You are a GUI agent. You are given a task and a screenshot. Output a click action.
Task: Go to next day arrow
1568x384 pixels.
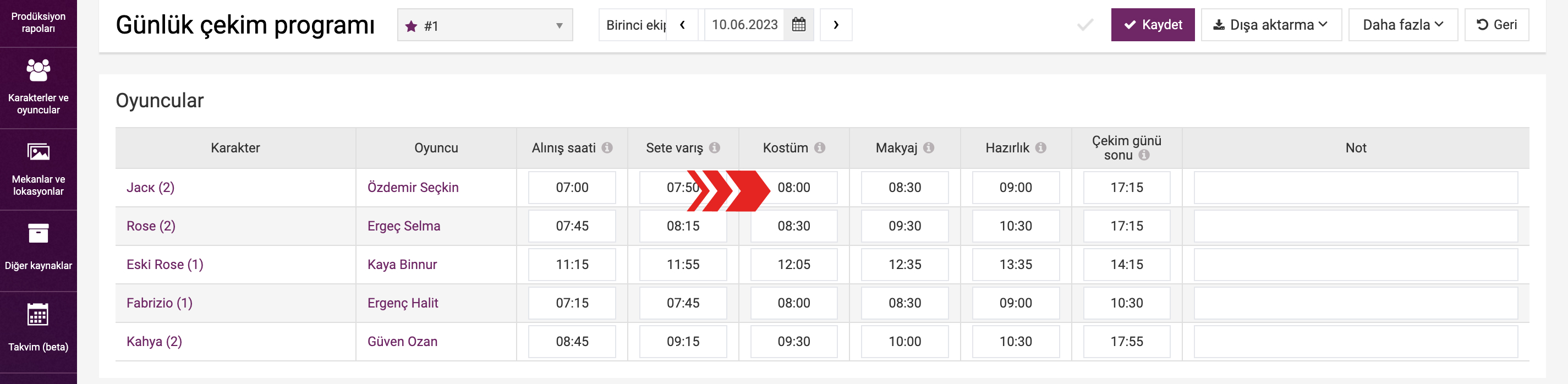pos(836,25)
